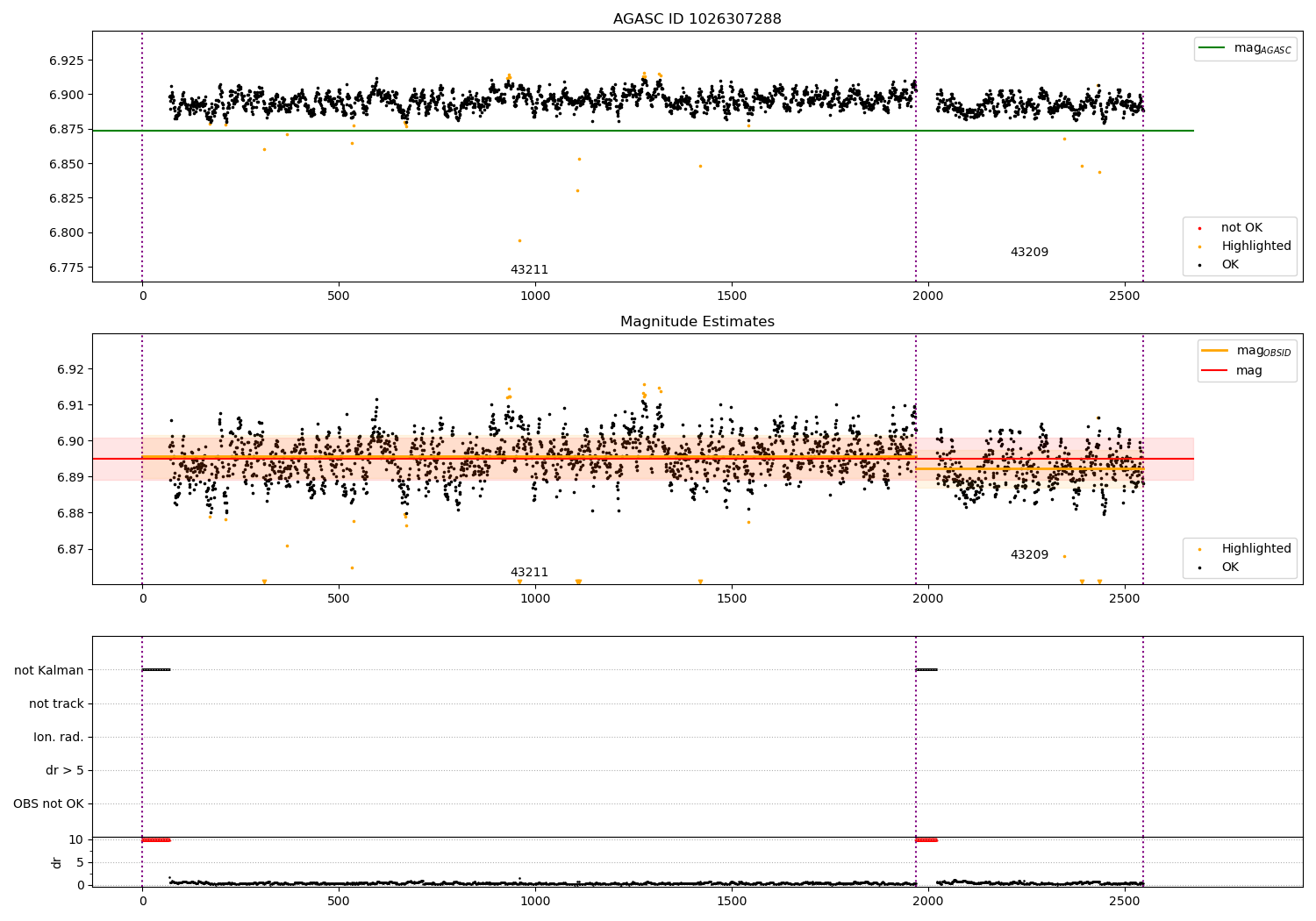Image resolution: width=1316 pixels, height=921 pixels.
Task: Click the 2000 x-tick under bottom dr plot
Action: 928,901
